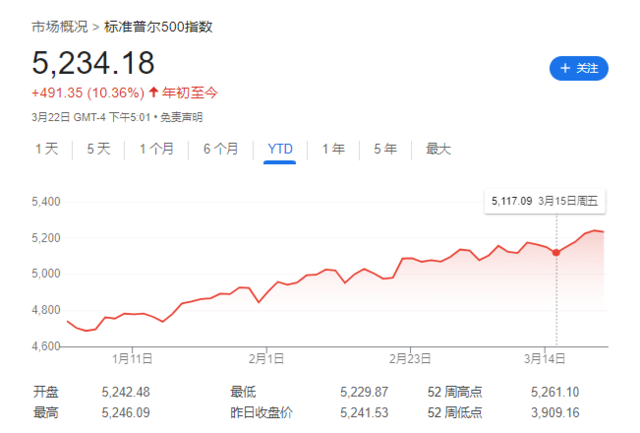Click the plus icon in the 关注 button
Image resolution: width=640 pixels, height=433 pixels.
565,68
